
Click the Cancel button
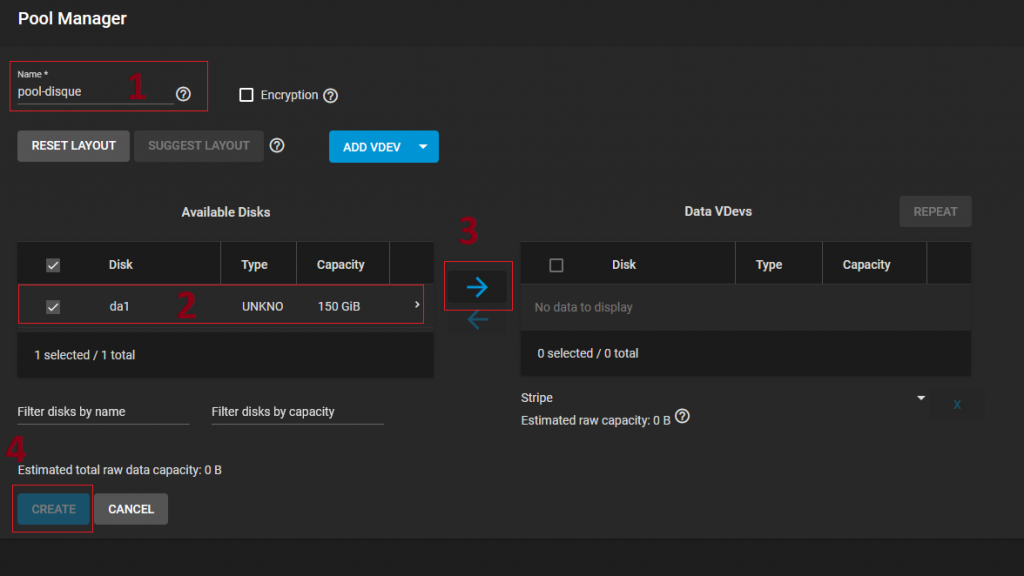coord(131,509)
